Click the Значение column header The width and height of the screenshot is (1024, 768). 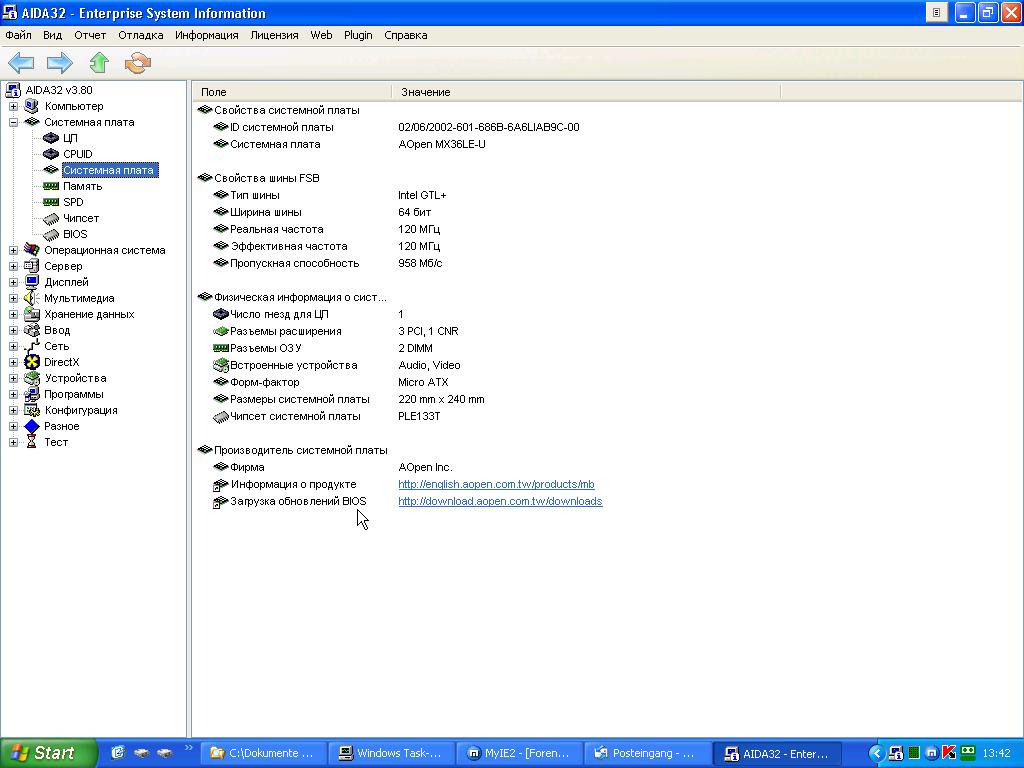[586, 92]
